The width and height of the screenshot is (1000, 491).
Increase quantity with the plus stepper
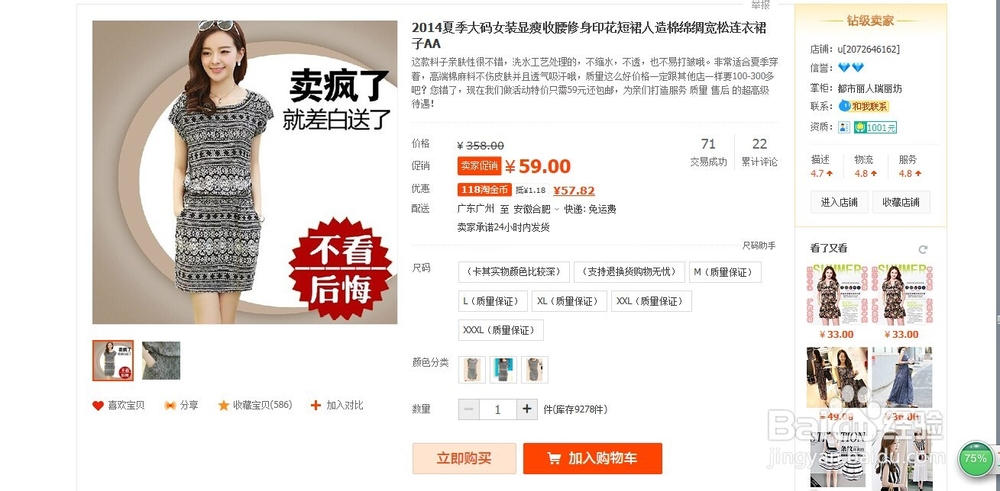(526, 409)
